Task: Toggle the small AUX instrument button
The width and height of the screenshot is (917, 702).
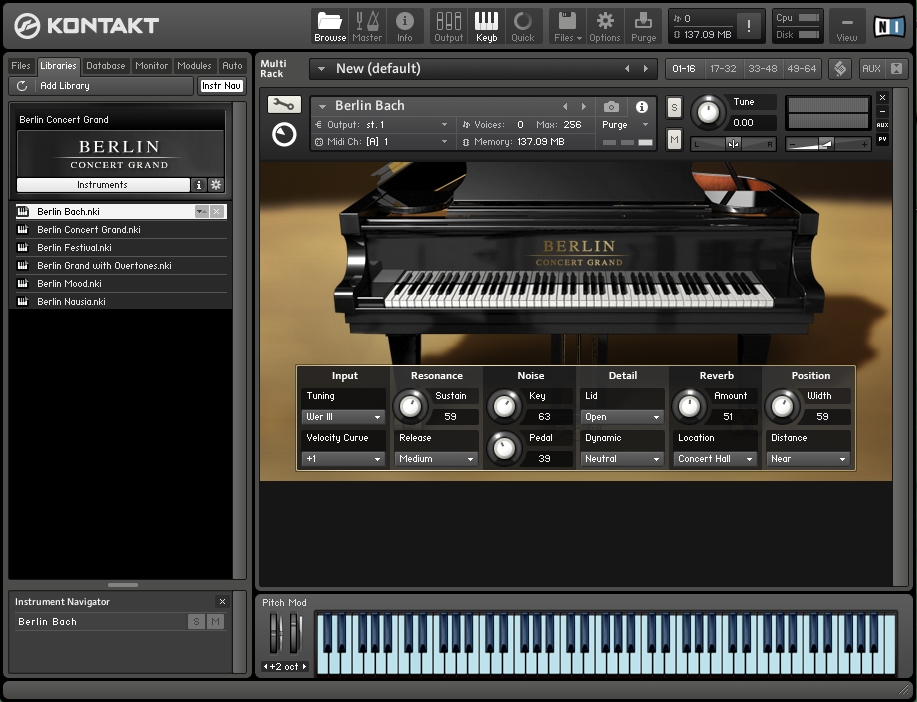Action: (x=882, y=125)
